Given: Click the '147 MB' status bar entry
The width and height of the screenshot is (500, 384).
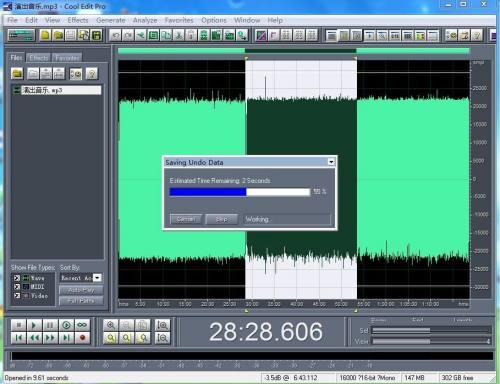Looking at the screenshot, I should (x=414, y=378).
